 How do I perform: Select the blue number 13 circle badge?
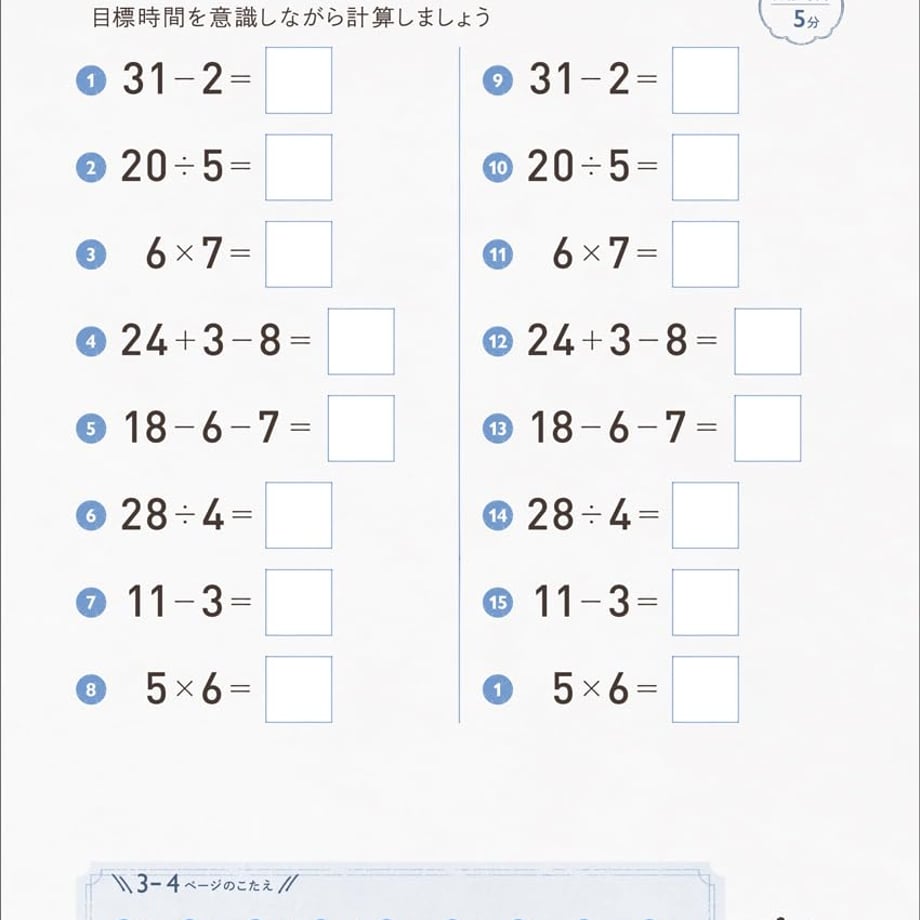pos(498,428)
